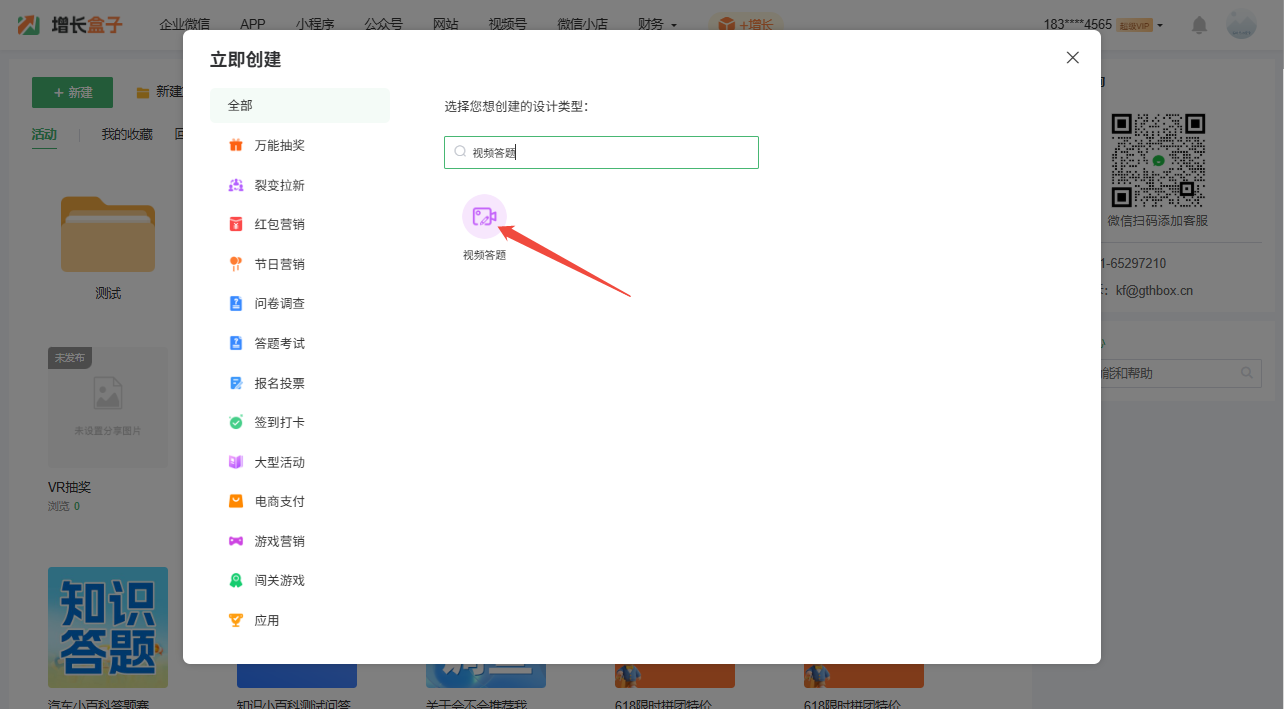This screenshot has height=709, width=1284.
Task: Click notification bell icon
Action: coord(1199,25)
